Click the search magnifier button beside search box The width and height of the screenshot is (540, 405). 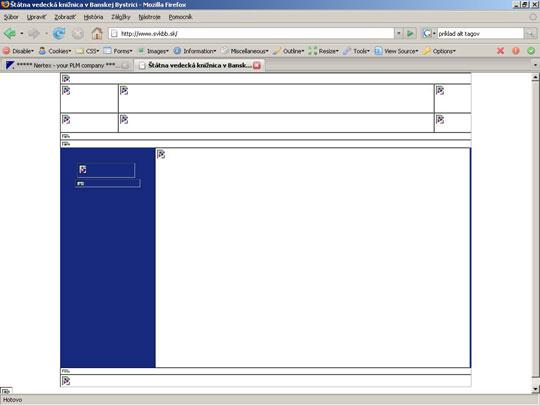click(531, 33)
